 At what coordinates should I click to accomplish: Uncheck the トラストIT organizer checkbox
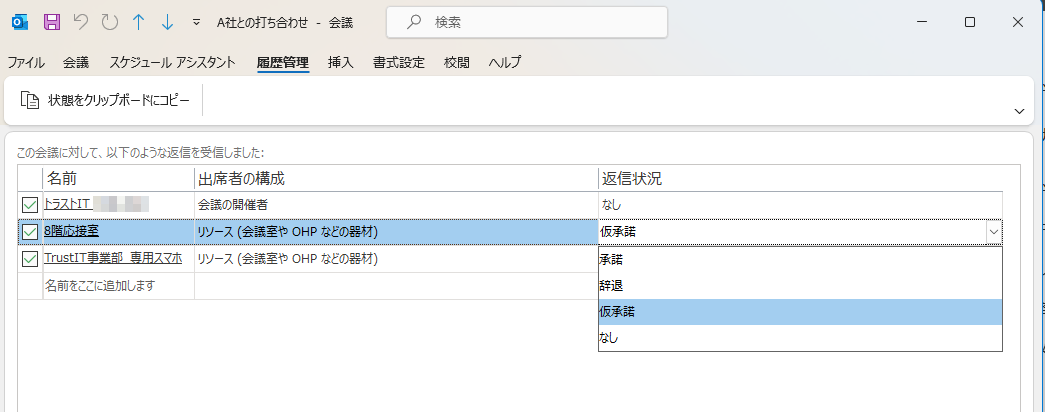tap(30, 205)
